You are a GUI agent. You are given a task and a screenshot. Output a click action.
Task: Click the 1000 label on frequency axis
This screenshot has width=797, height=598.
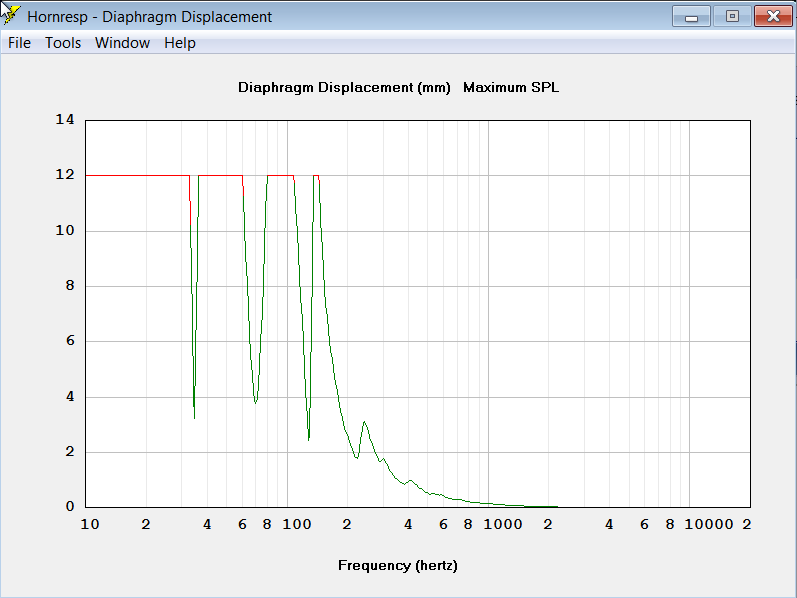point(503,524)
